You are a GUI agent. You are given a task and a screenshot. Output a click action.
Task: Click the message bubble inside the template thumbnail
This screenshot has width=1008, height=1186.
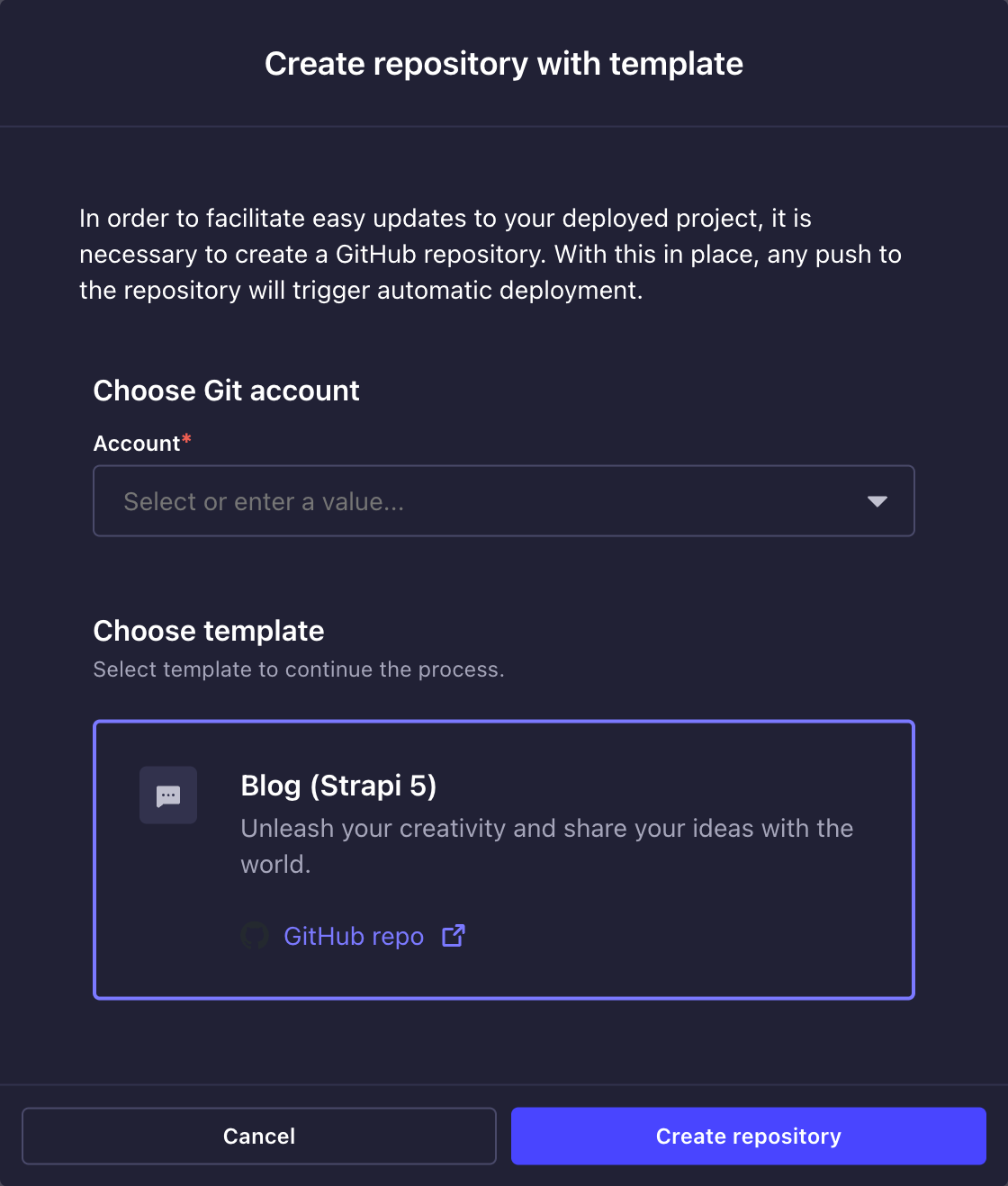(x=167, y=795)
